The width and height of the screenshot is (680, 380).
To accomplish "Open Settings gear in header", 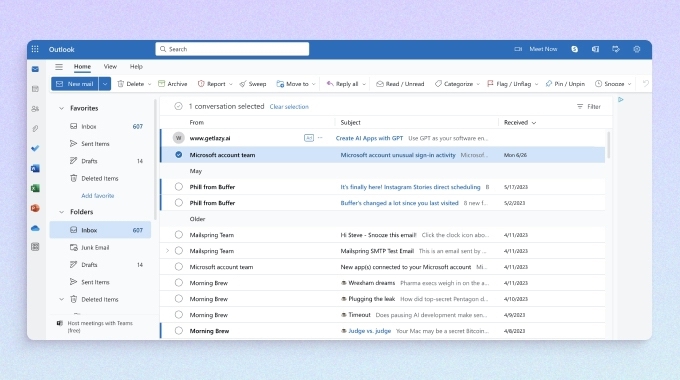I will [x=637, y=49].
